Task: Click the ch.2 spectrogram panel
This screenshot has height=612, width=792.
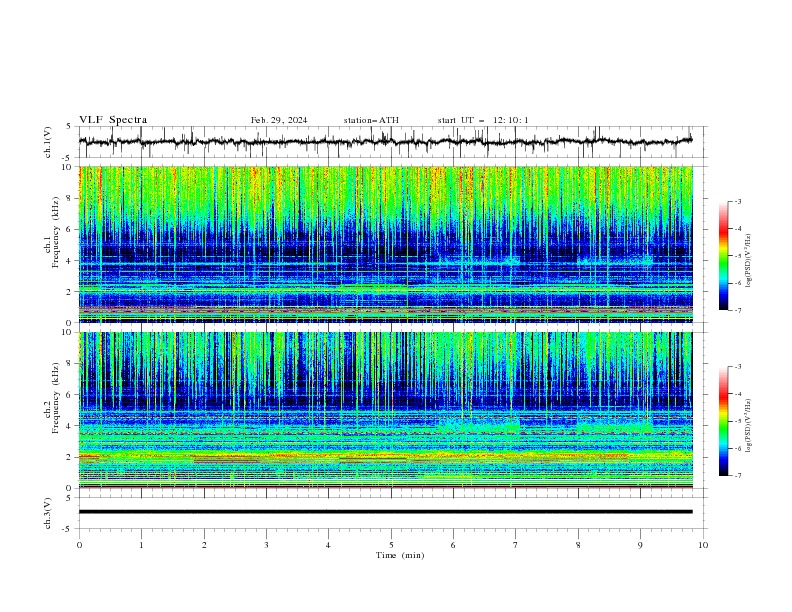Action: (x=385, y=410)
